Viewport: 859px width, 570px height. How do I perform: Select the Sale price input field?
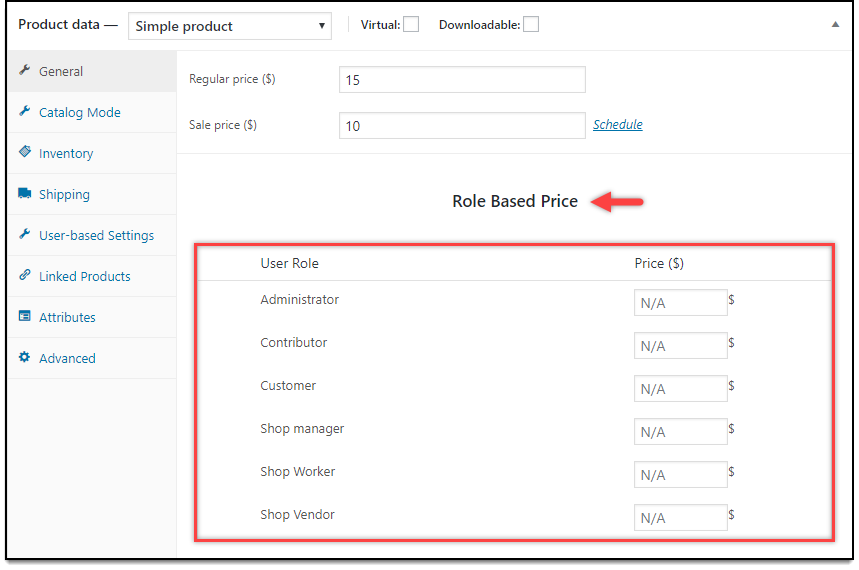pyautogui.click(x=462, y=126)
